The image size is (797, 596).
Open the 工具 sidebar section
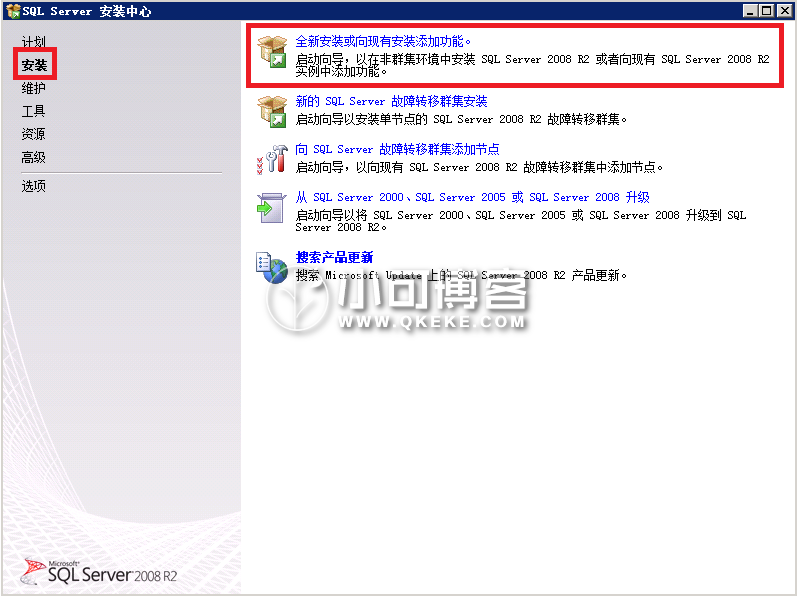tap(34, 111)
